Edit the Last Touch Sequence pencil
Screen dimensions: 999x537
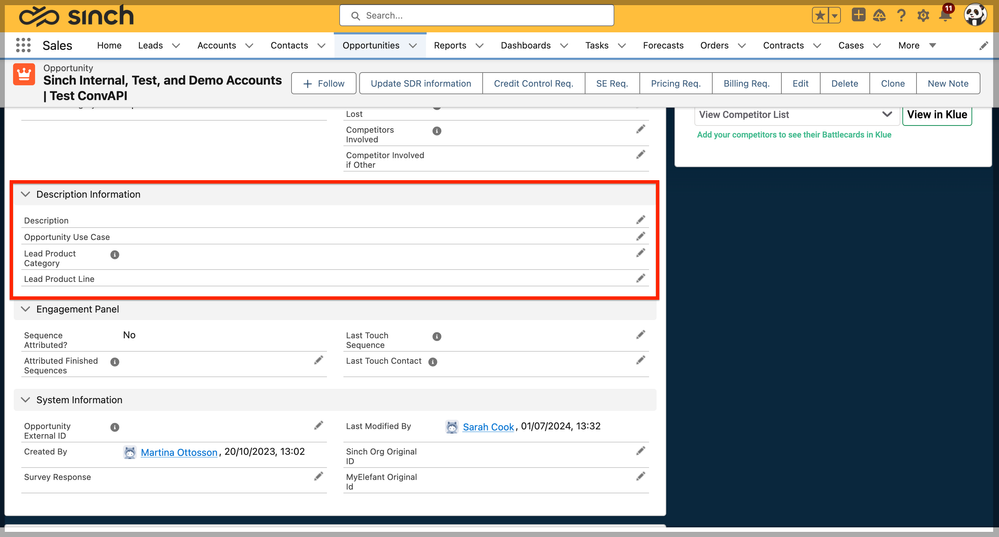[640, 335]
